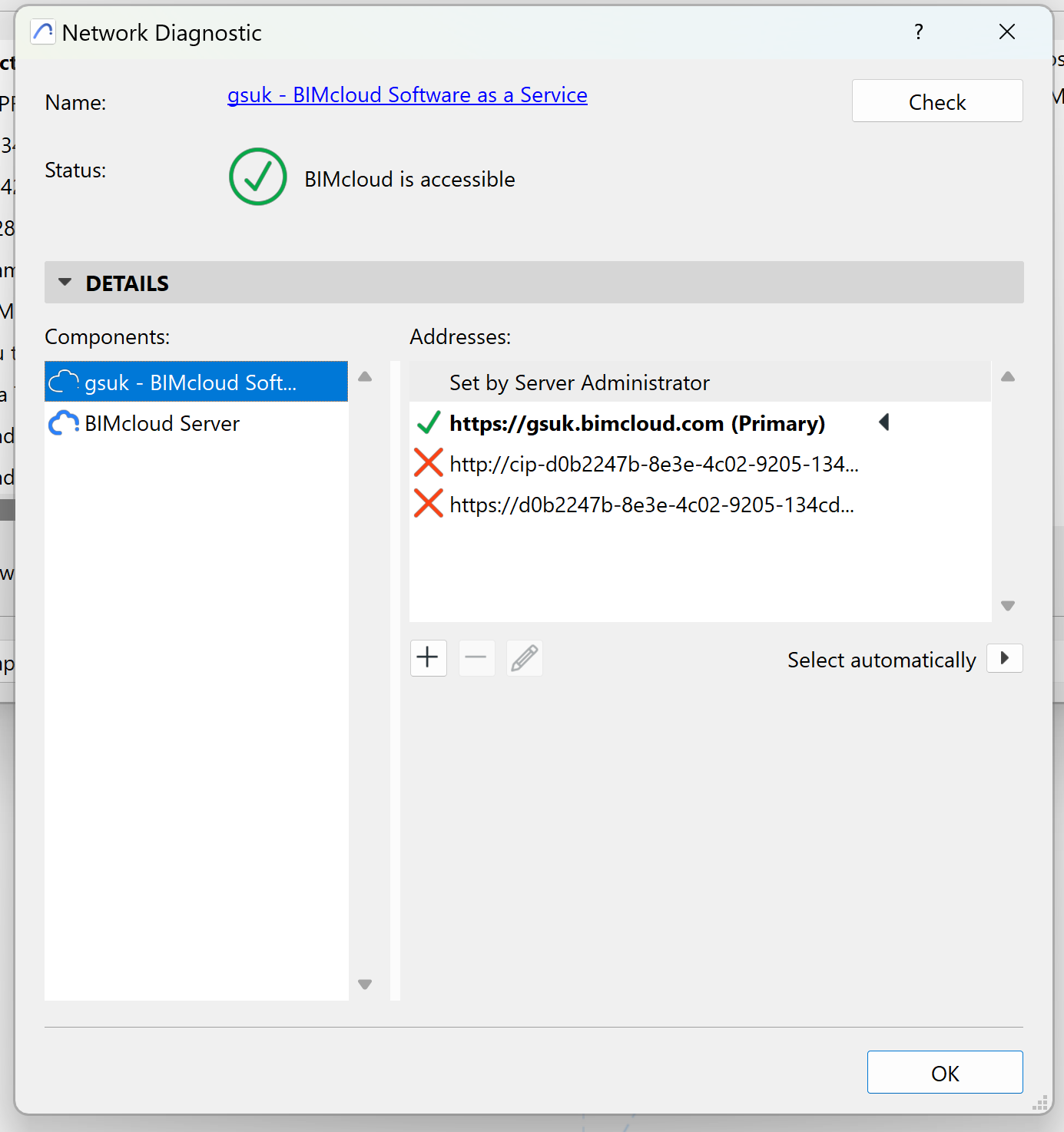Collapse the DETAILS section

[65, 283]
